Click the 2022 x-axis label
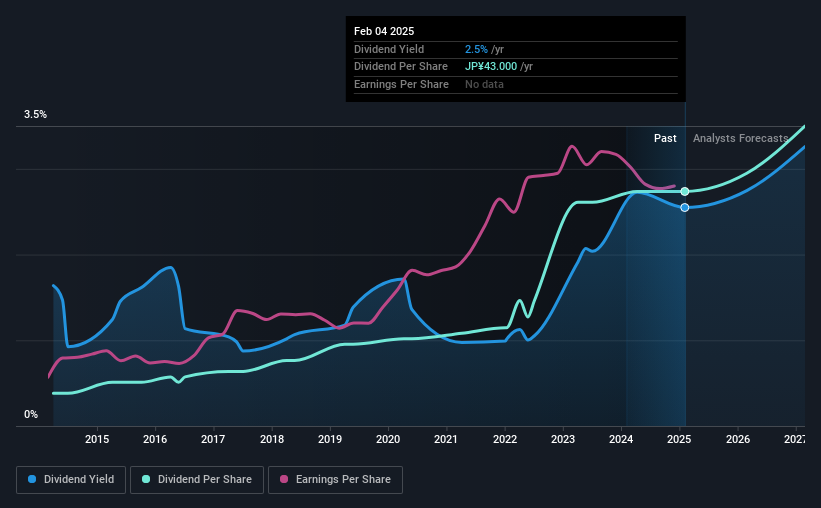The image size is (821, 508). [505, 439]
